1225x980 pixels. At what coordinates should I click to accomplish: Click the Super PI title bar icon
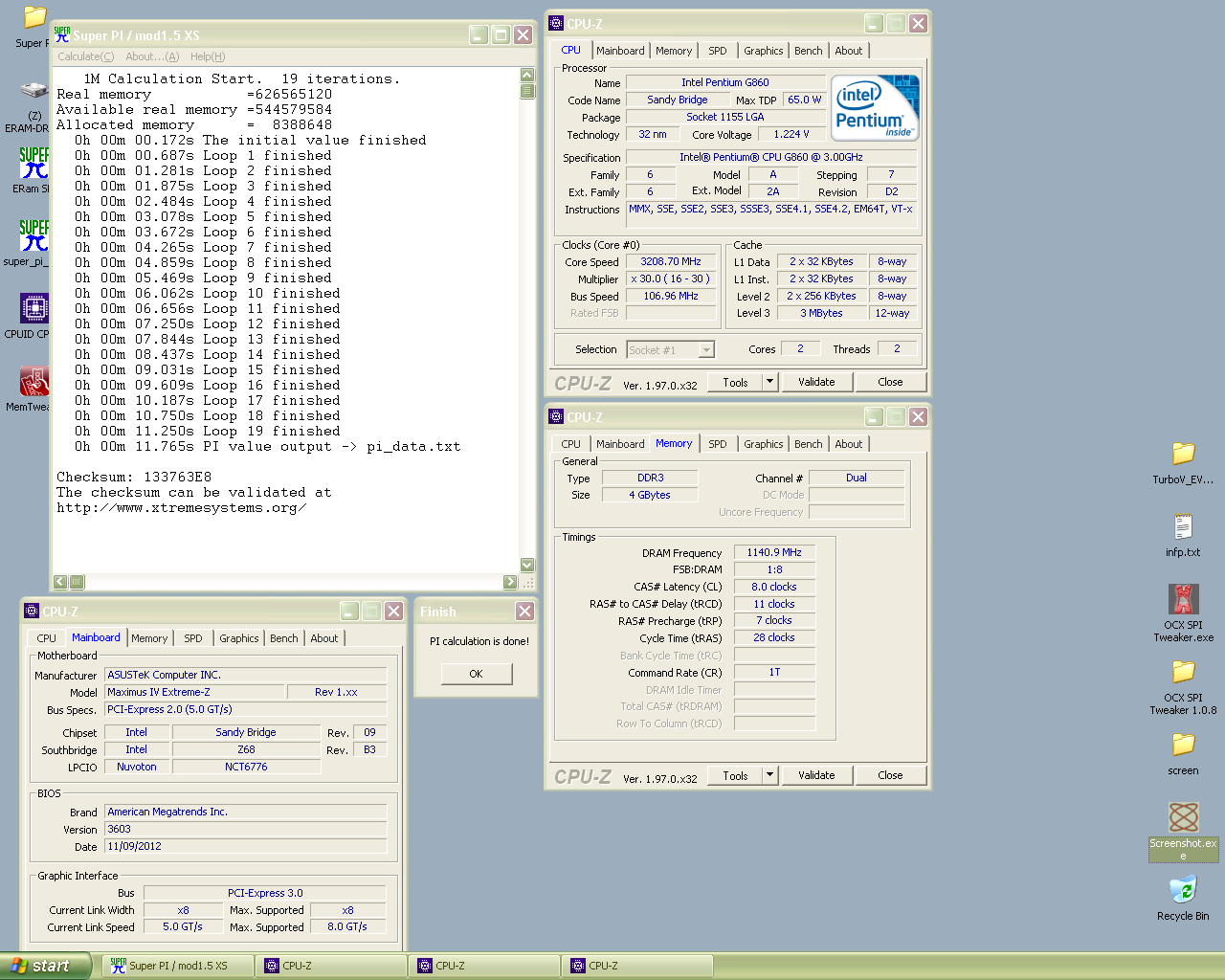(62, 34)
